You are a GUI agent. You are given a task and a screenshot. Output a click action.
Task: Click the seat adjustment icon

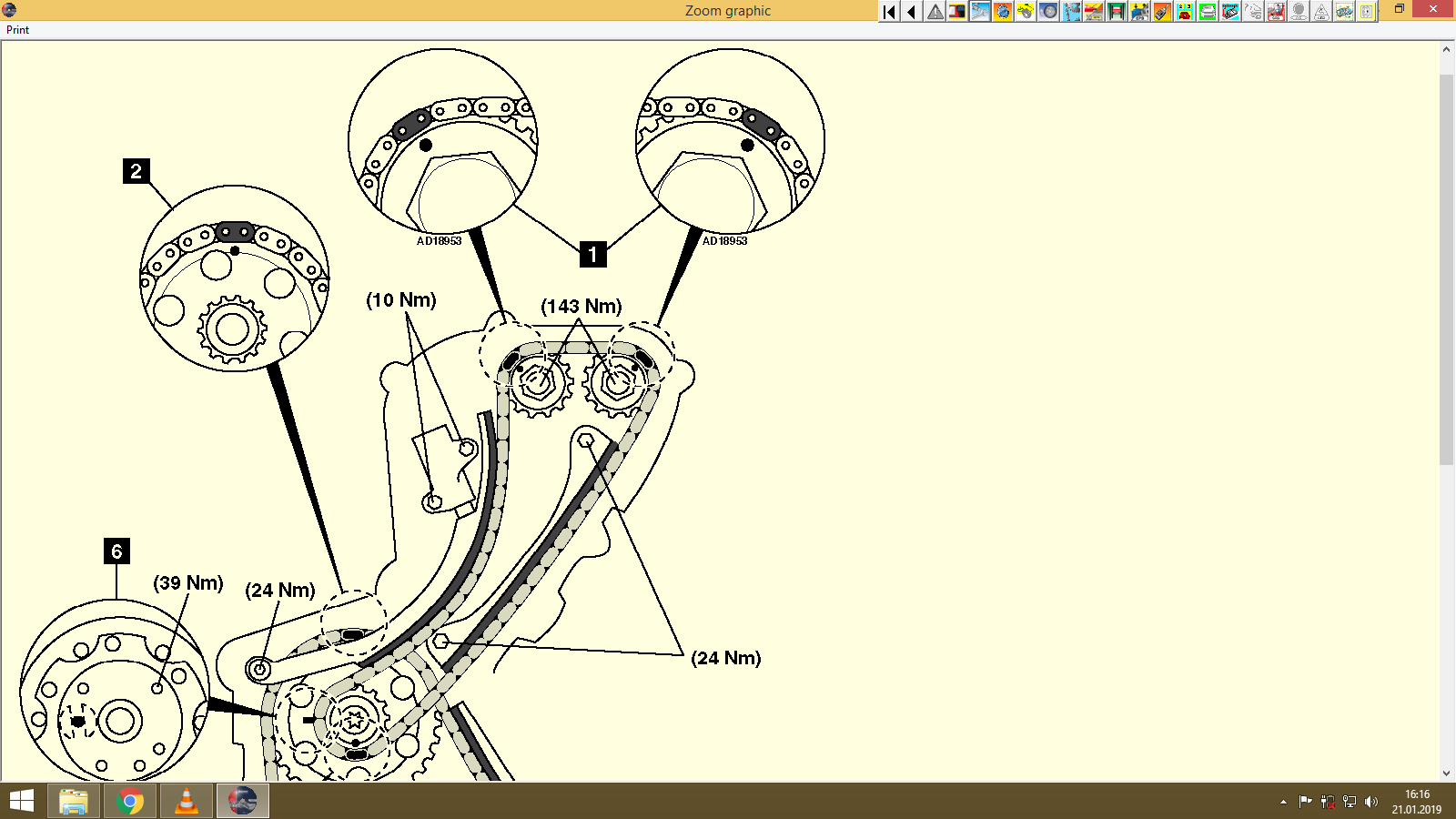click(1275, 12)
